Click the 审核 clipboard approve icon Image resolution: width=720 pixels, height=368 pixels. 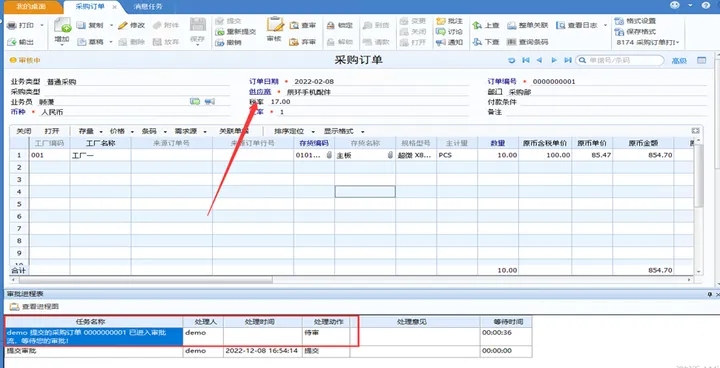275,25
